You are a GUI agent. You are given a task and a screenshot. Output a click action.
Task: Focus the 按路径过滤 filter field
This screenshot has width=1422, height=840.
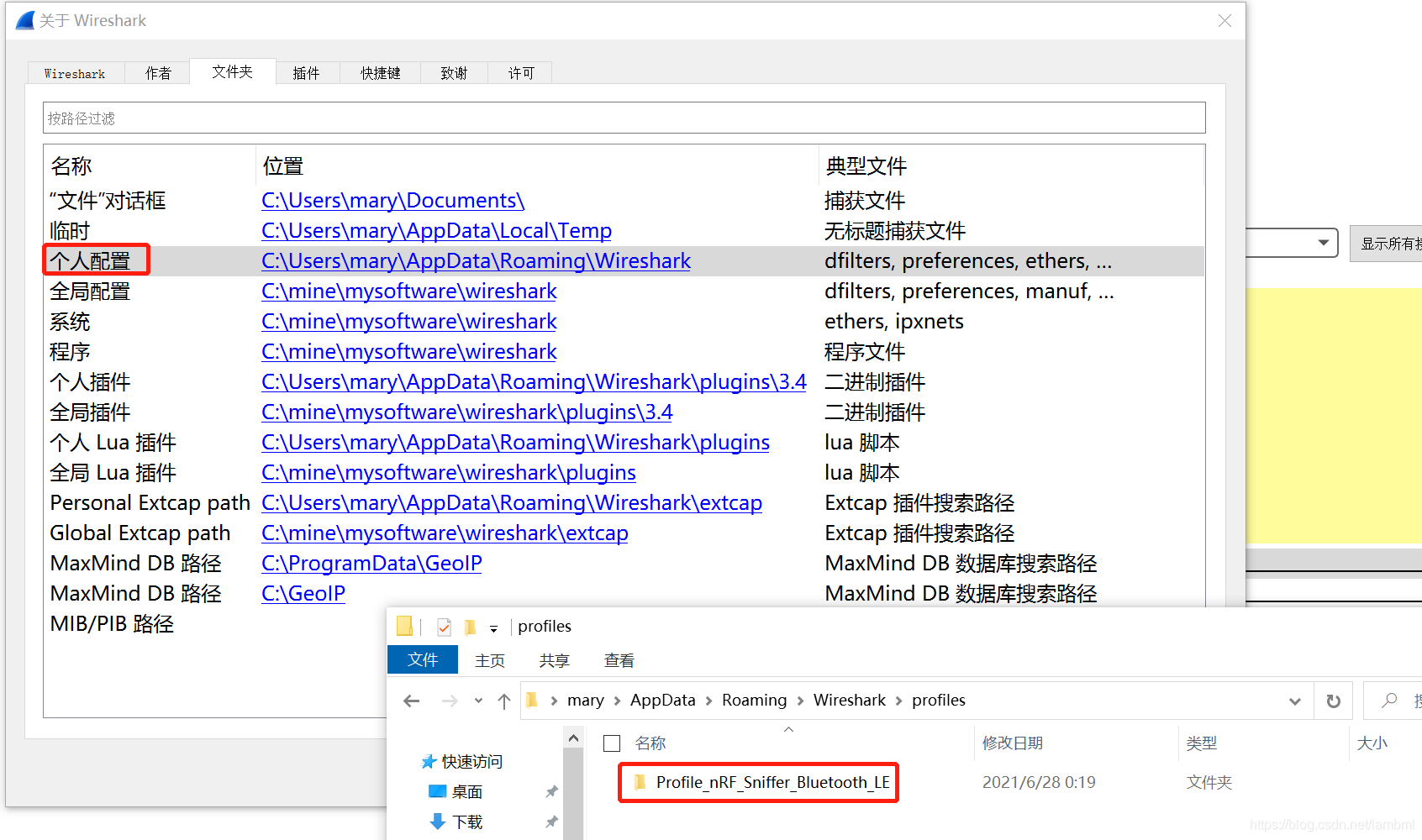coord(624,118)
